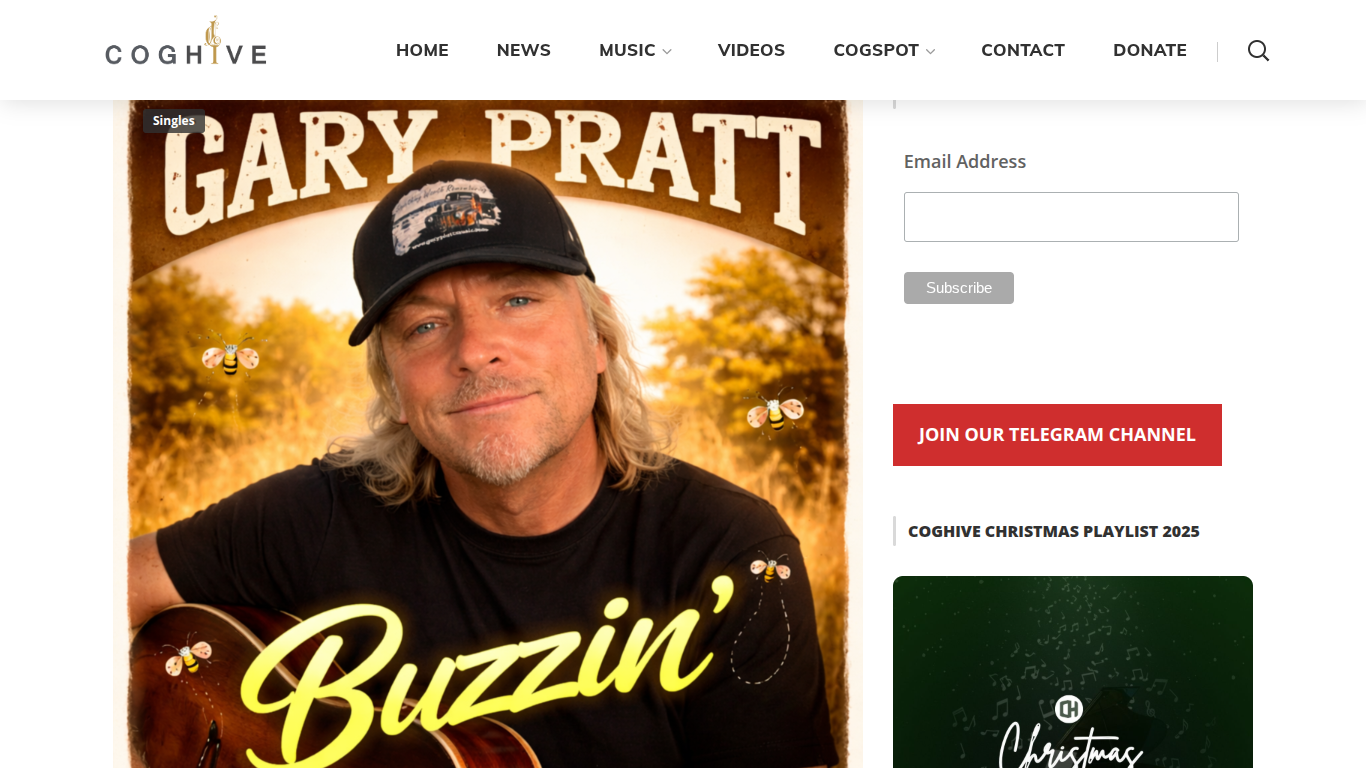Open the News menu item

(524, 50)
